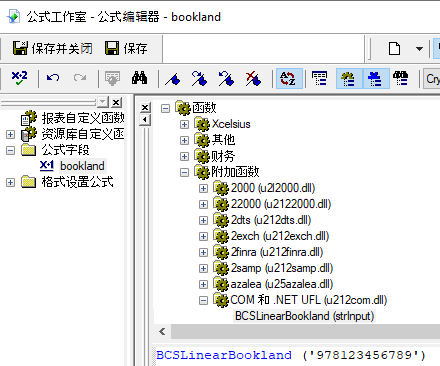This screenshot has width=440, height=366.
Task: Check formula syntax with X+2 icon
Action: 19,78
